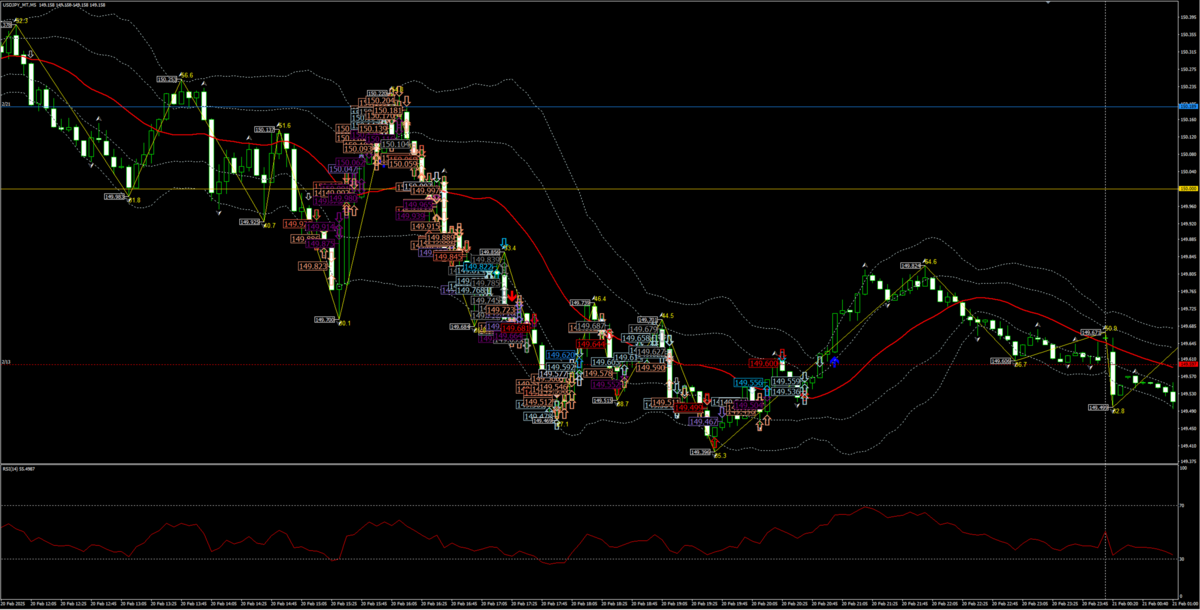1200x610 pixels.
Task: Click the zigzag value 46.4
Action: click(x=600, y=298)
